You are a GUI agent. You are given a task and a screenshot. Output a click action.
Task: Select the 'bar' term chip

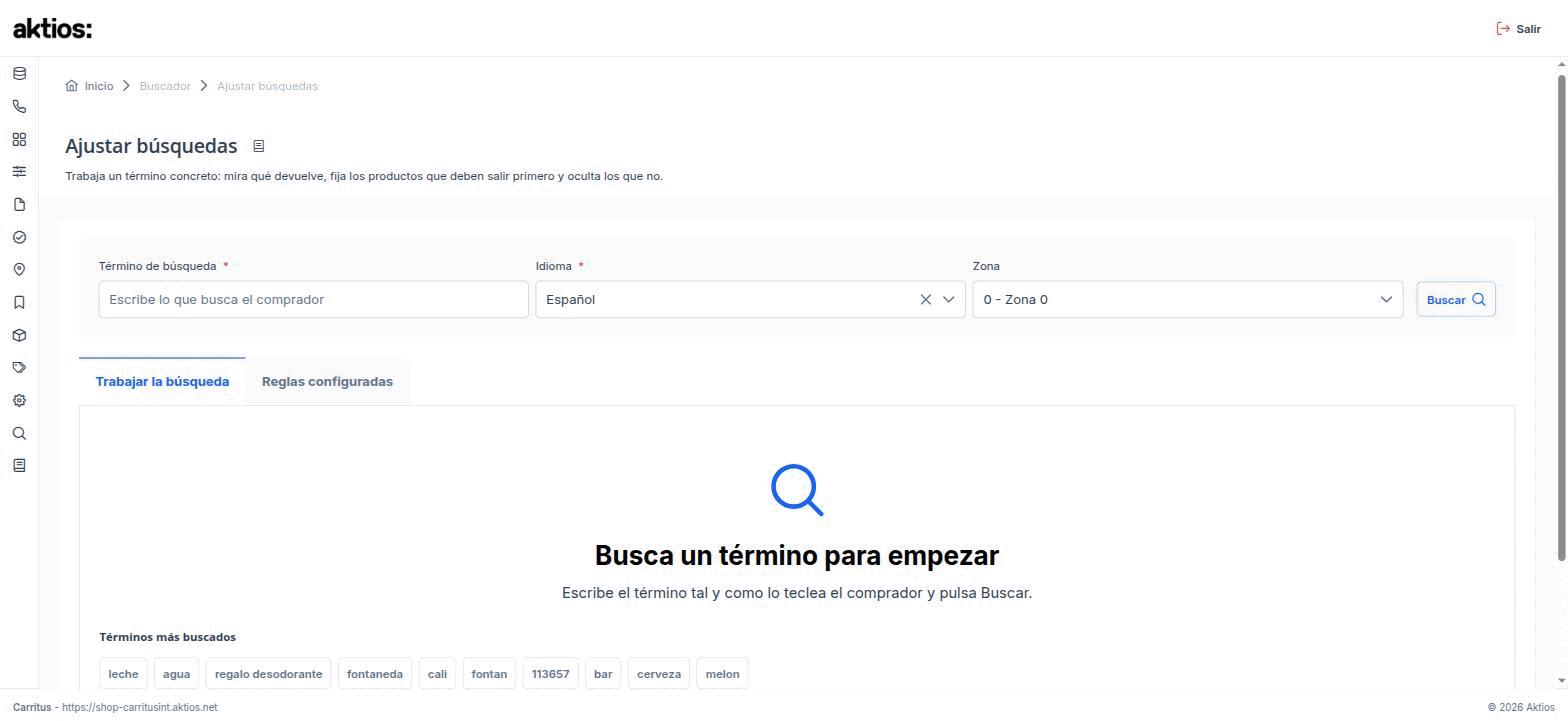click(x=603, y=674)
